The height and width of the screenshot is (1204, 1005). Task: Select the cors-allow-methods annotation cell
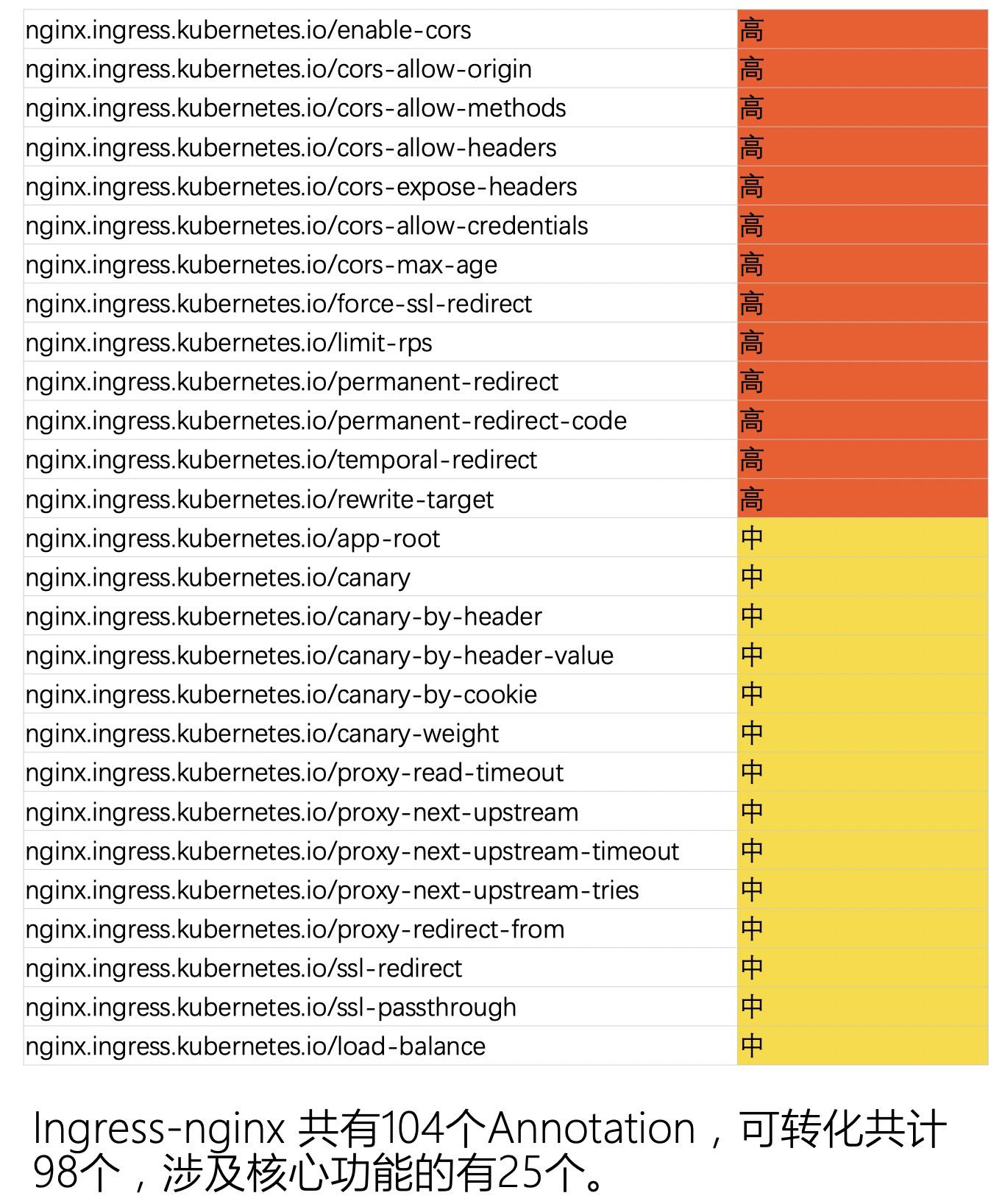click(x=380, y=107)
